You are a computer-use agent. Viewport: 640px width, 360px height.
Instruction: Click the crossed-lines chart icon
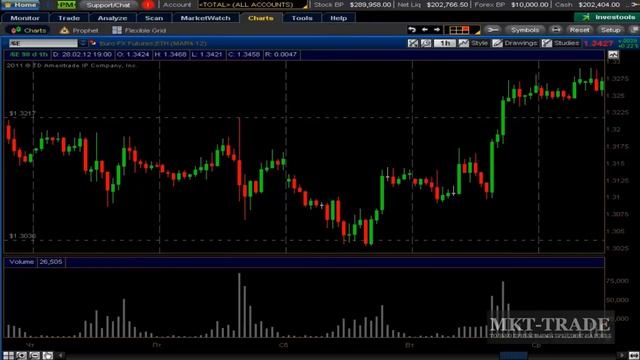413,43
